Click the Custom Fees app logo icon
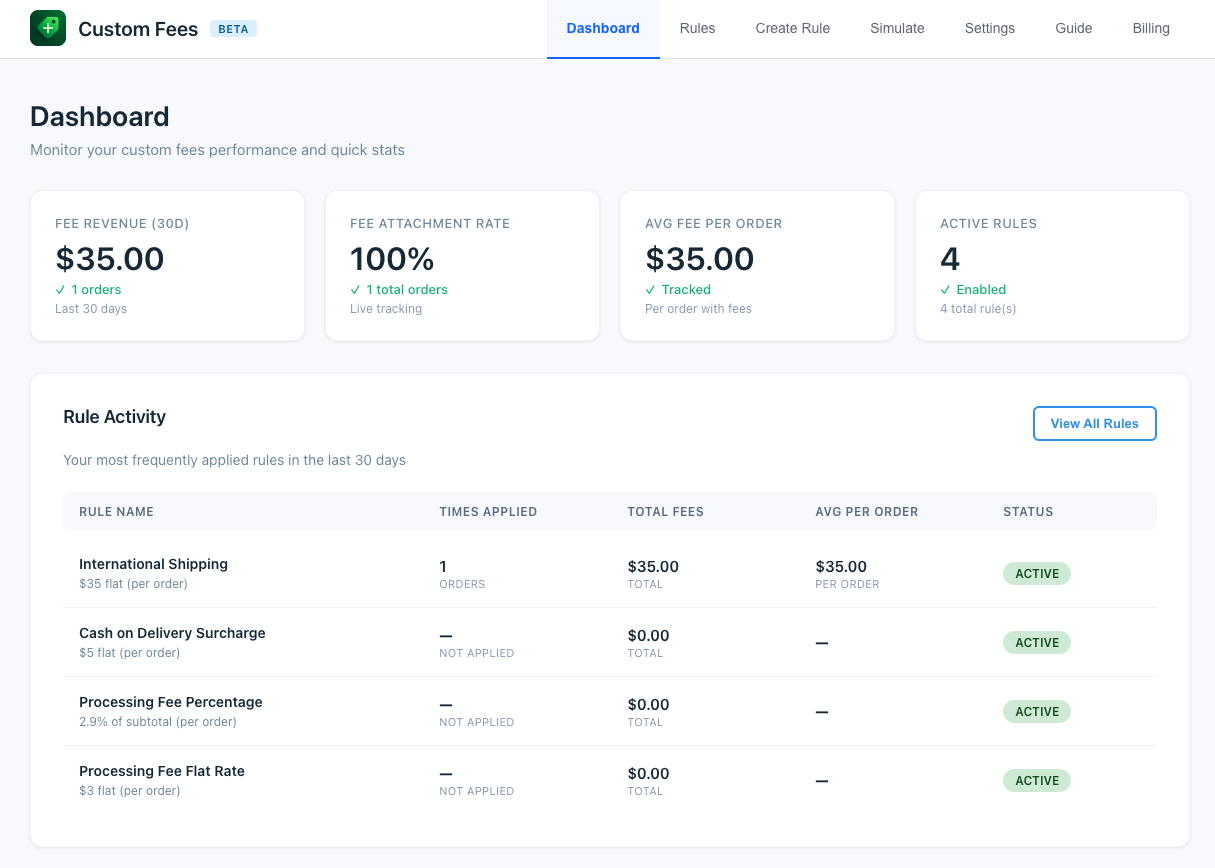1215x868 pixels. [x=47, y=29]
